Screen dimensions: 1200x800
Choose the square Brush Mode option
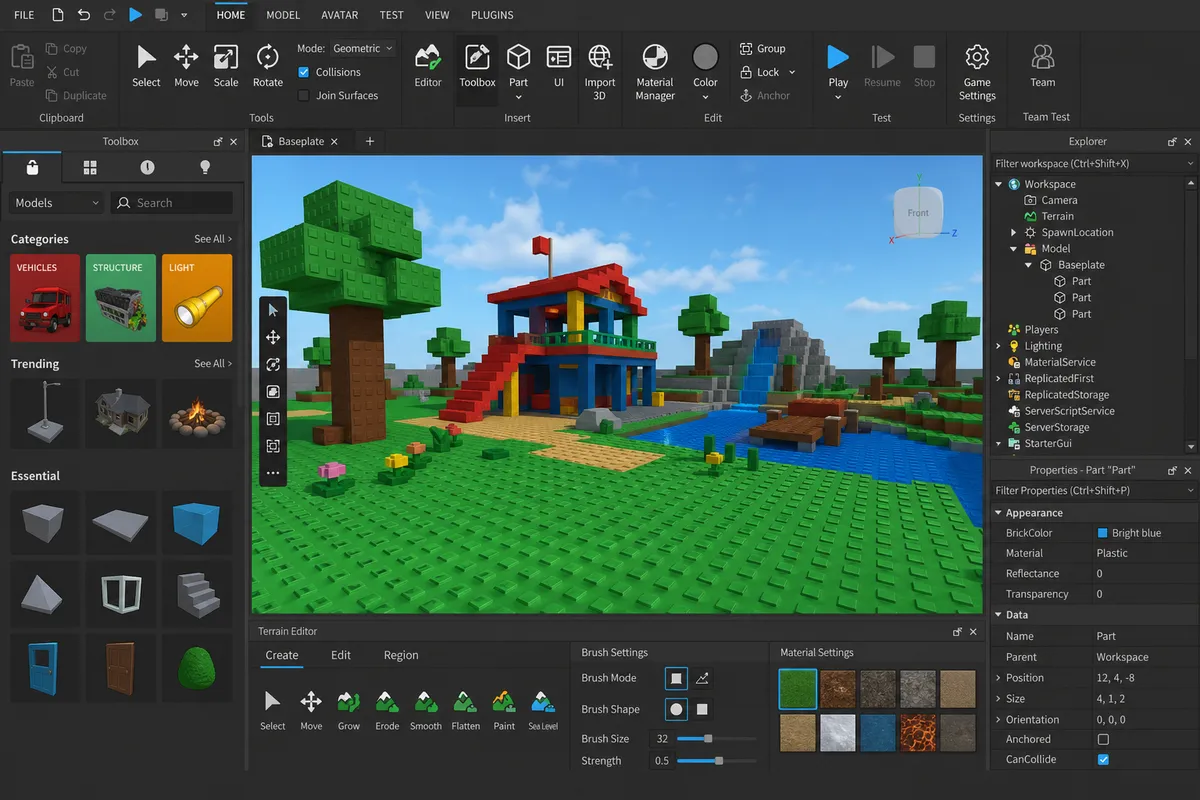click(x=676, y=678)
